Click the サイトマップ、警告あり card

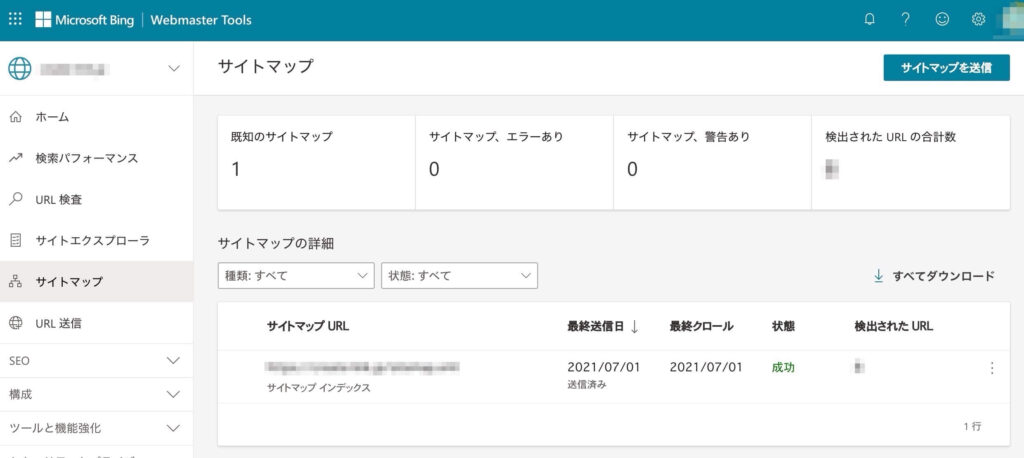coord(712,163)
